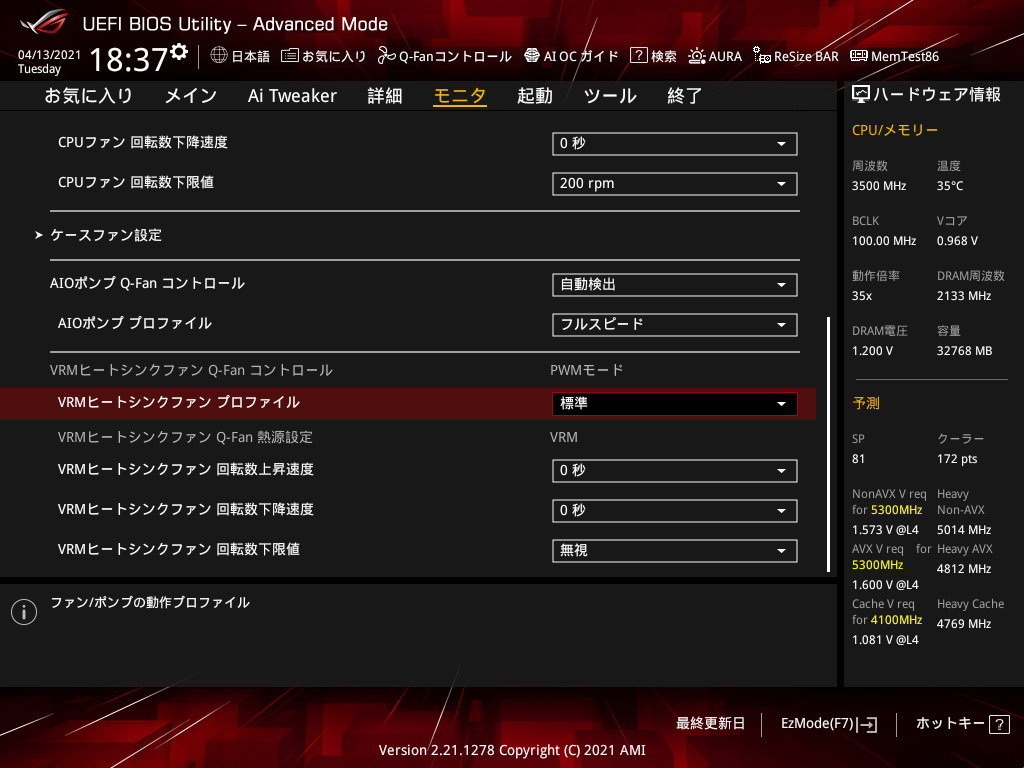
Task: Click VRMヒートシンクファン Q-Fan コントロール label
Action: pyautogui.click(x=191, y=370)
